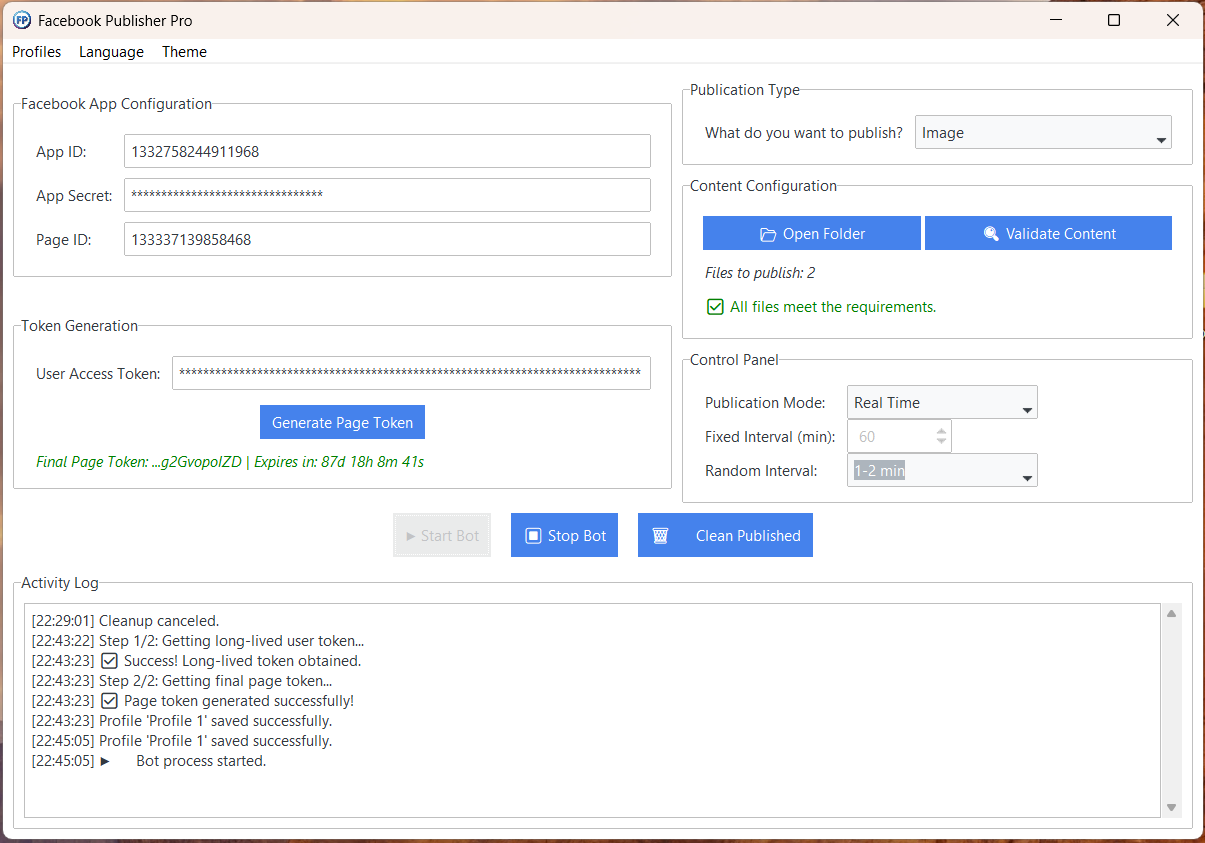Click the magnifier icon on Validate Content
The image size is (1205, 843).
coord(991,234)
